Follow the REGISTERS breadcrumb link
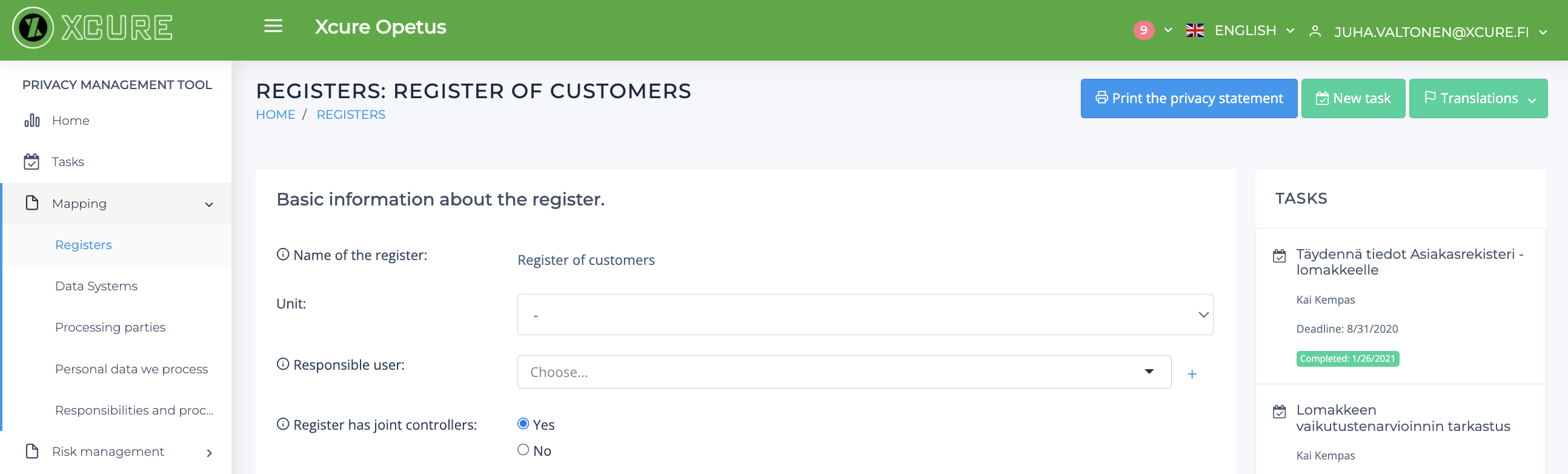1568x474 pixels. point(351,115)
